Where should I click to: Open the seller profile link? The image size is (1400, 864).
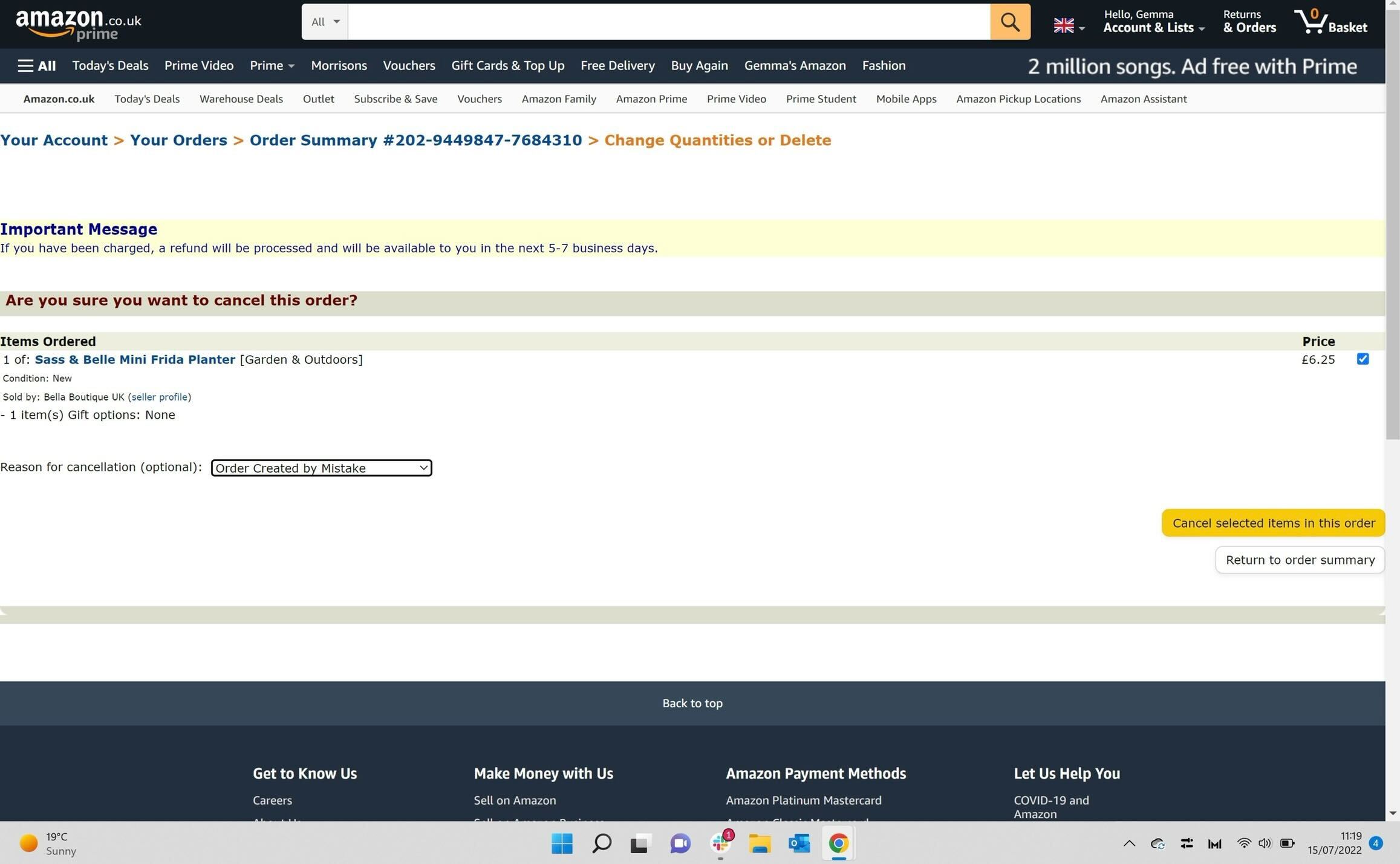160,397
